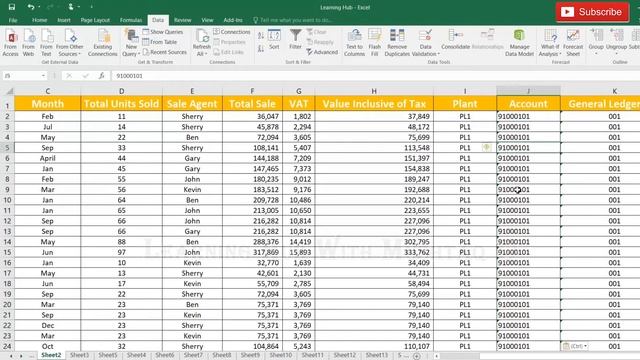Click Recent Sources button
This screenshot has height=360, width=640.
[164, 52]
